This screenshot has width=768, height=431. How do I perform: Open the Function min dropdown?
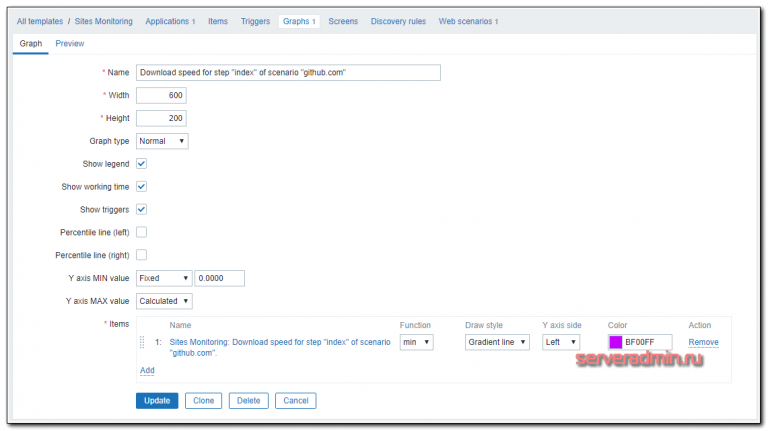tap(416, 342)
